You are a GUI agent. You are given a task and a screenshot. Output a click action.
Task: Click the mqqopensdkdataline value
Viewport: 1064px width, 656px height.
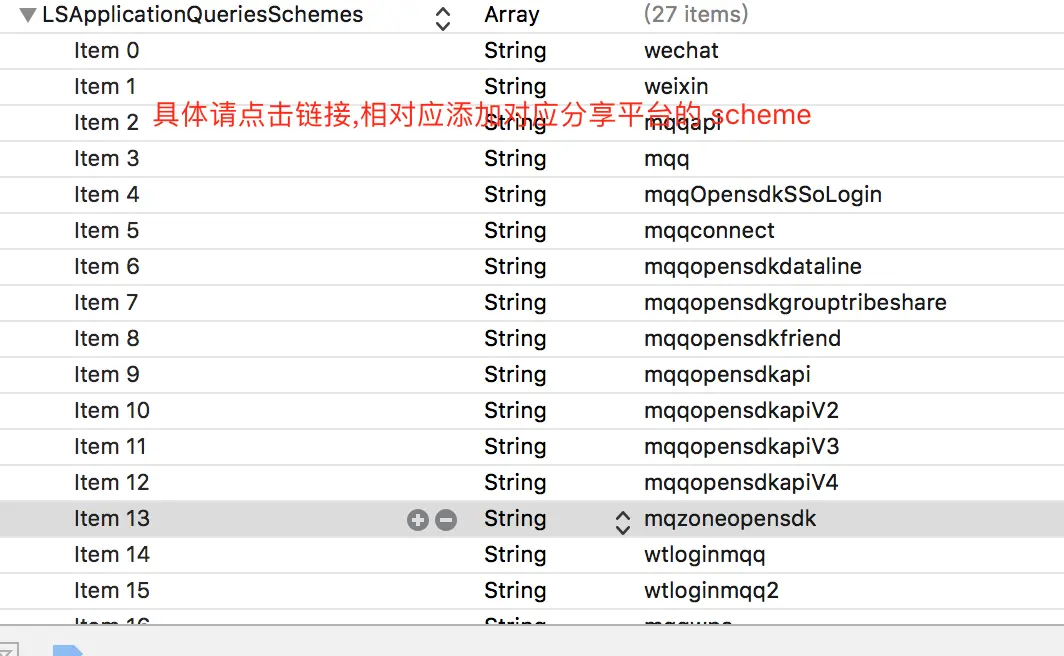point(753,267)
